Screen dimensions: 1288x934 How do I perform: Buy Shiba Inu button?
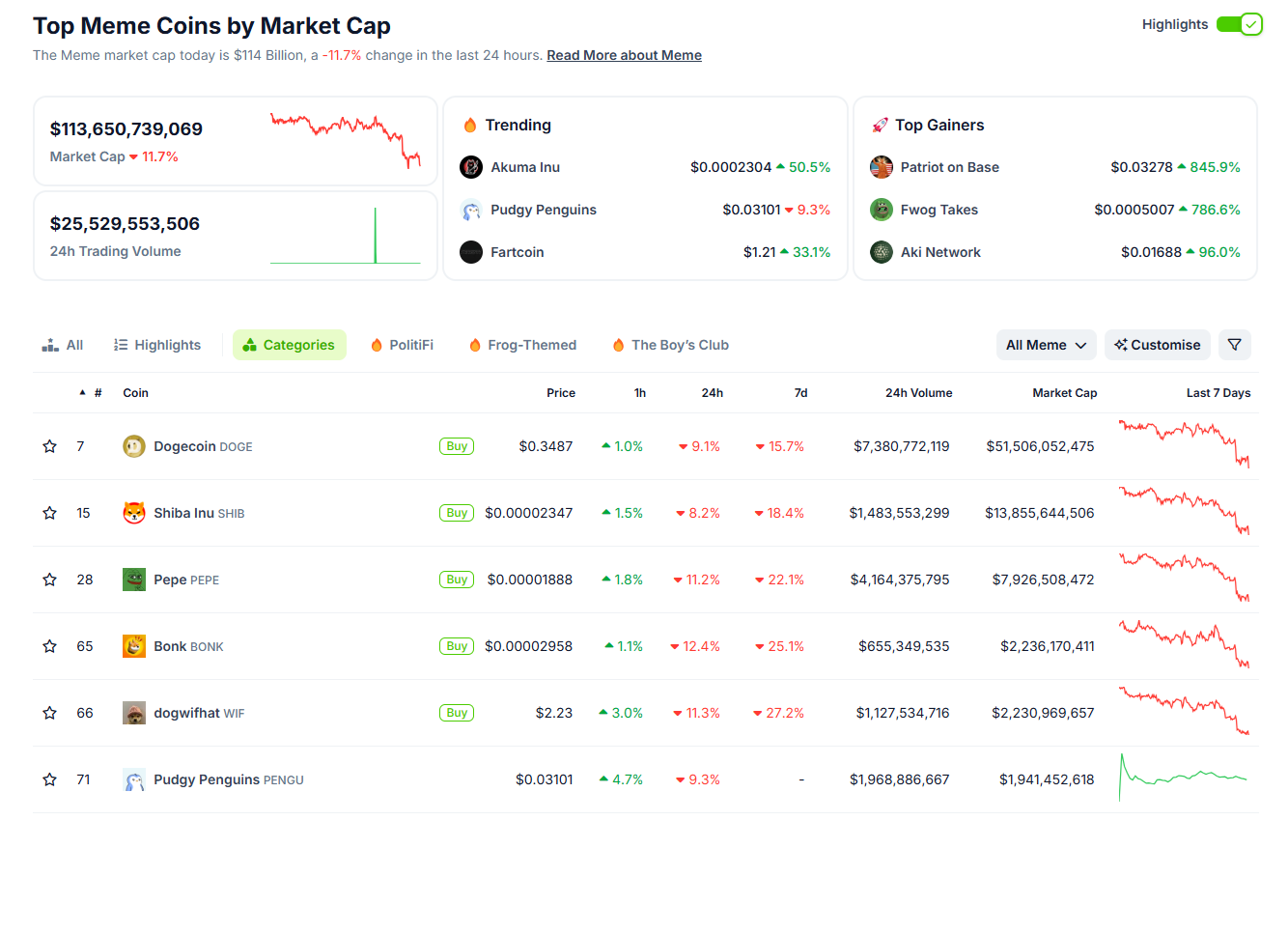tap(457, 513)
